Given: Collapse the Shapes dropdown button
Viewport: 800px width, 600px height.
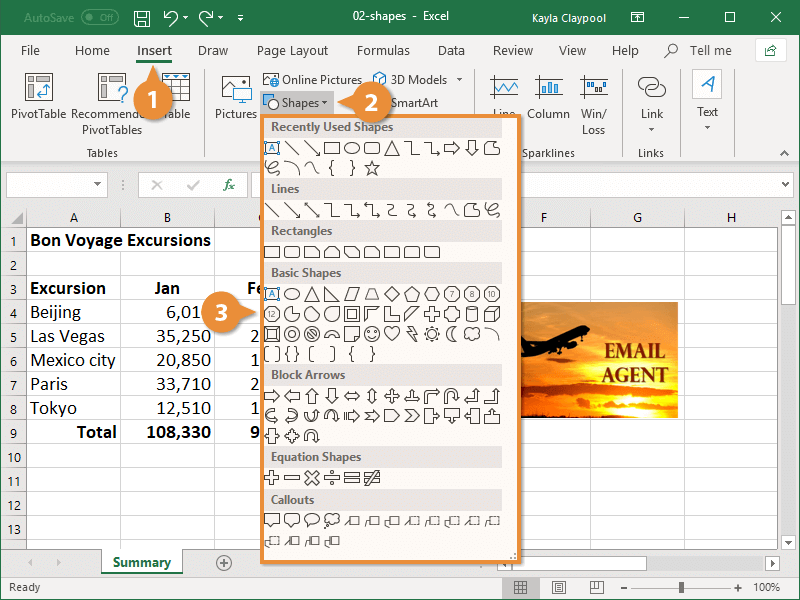Looking at the screenshot, I should click(x=294, y=103).
